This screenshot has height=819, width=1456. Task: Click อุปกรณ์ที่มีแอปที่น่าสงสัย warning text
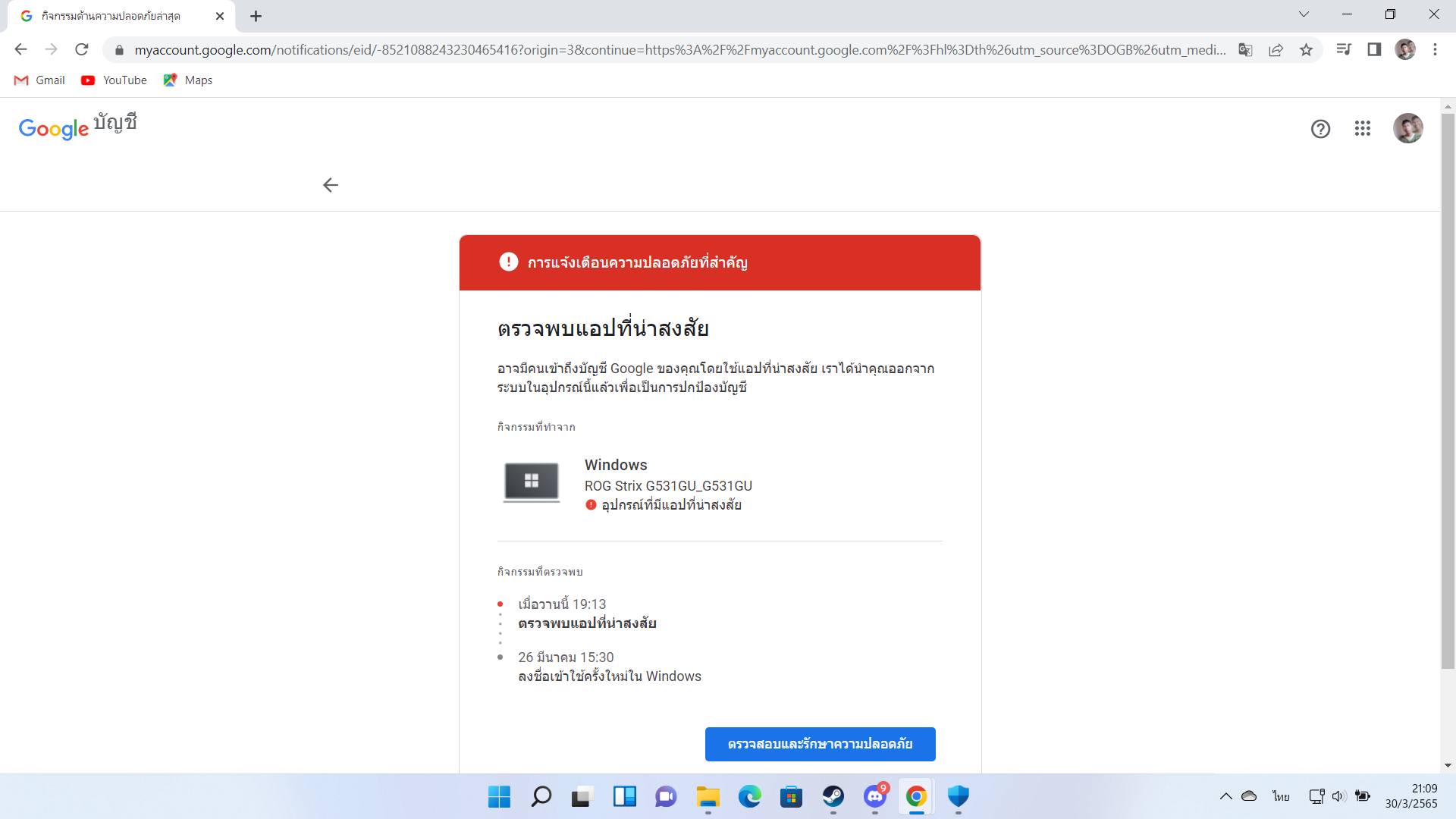[x=671, y=505]
